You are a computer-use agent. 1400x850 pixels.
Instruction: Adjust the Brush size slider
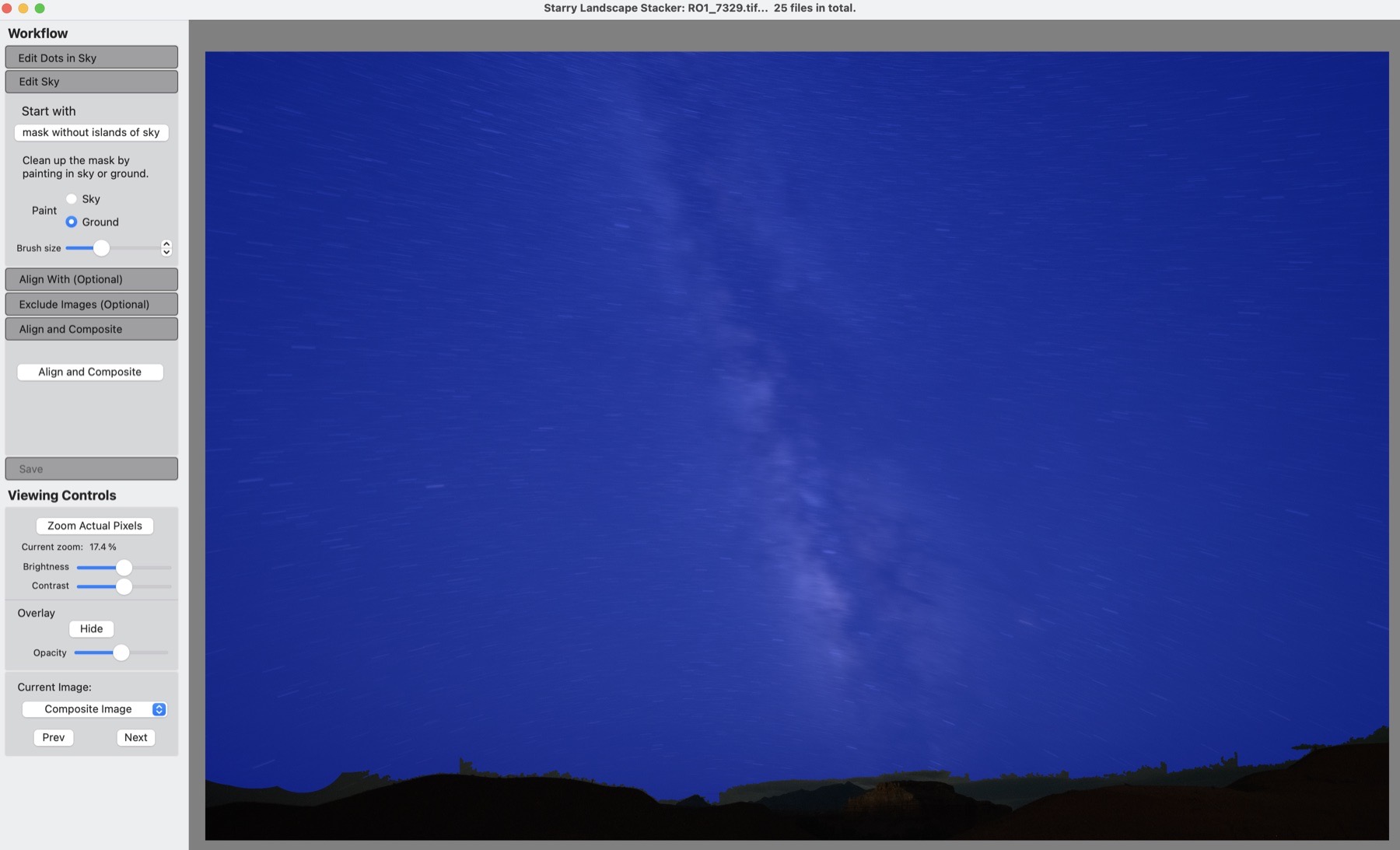(101, 248)
